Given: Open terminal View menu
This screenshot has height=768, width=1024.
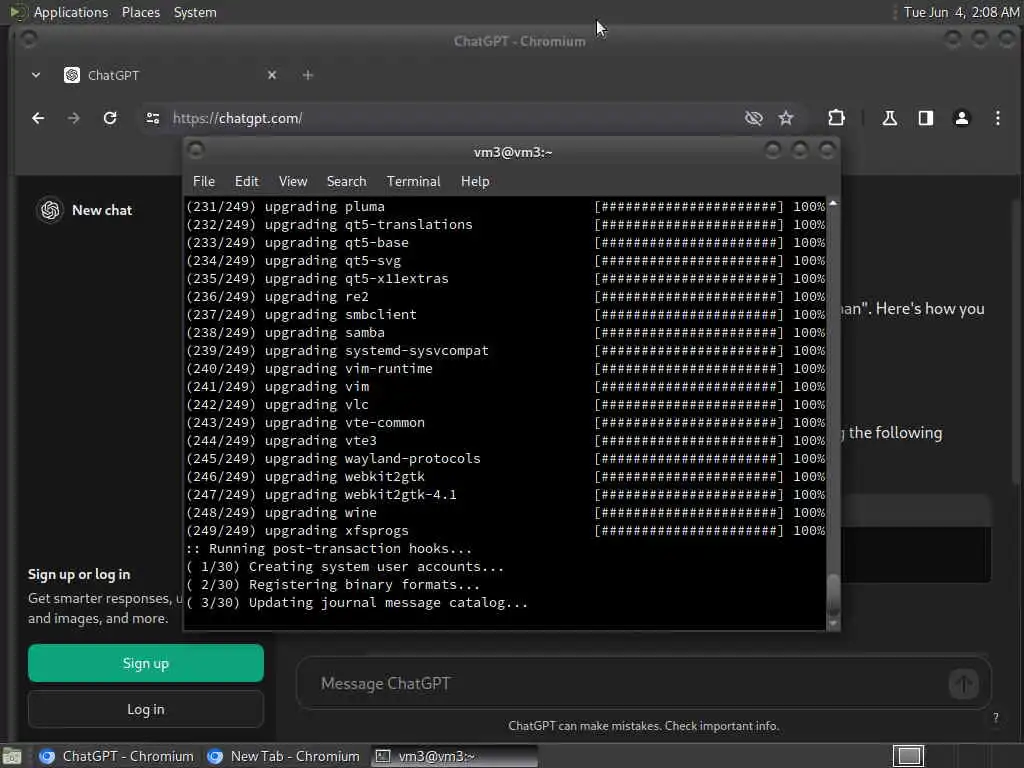Looking at the screenshot, I should pyautogui.click(x=293, y=182).
